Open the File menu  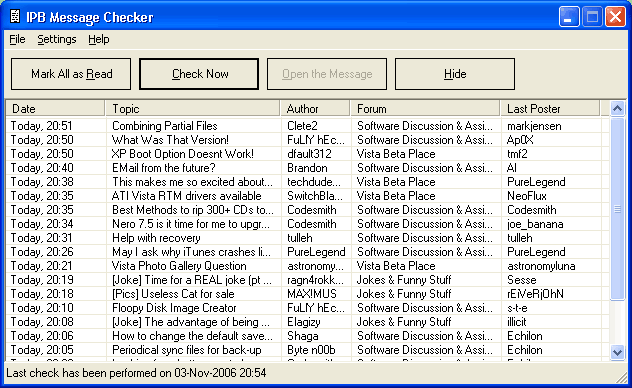[17, 39]
